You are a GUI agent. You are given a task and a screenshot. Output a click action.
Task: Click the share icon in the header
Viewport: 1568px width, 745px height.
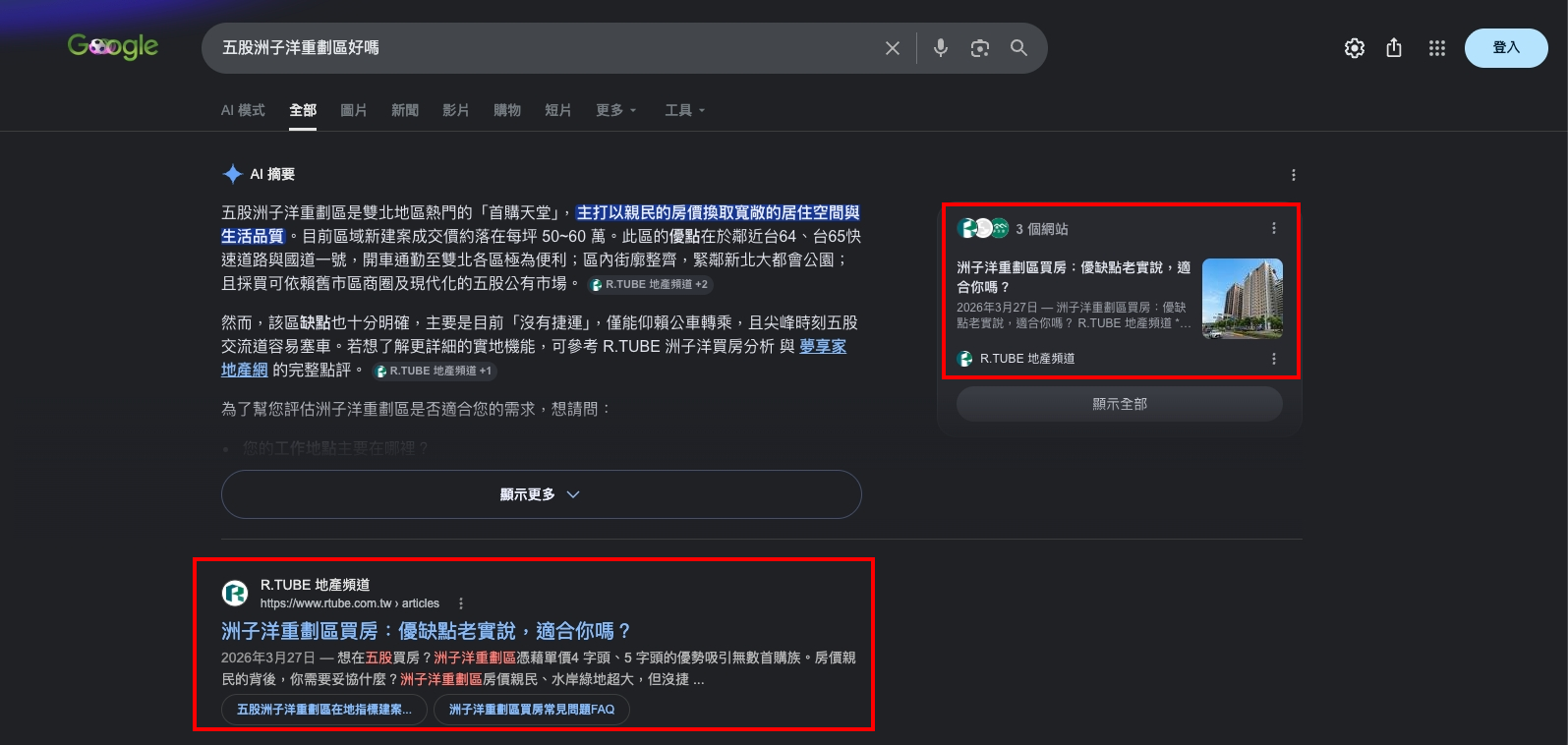pos(1394,48)
